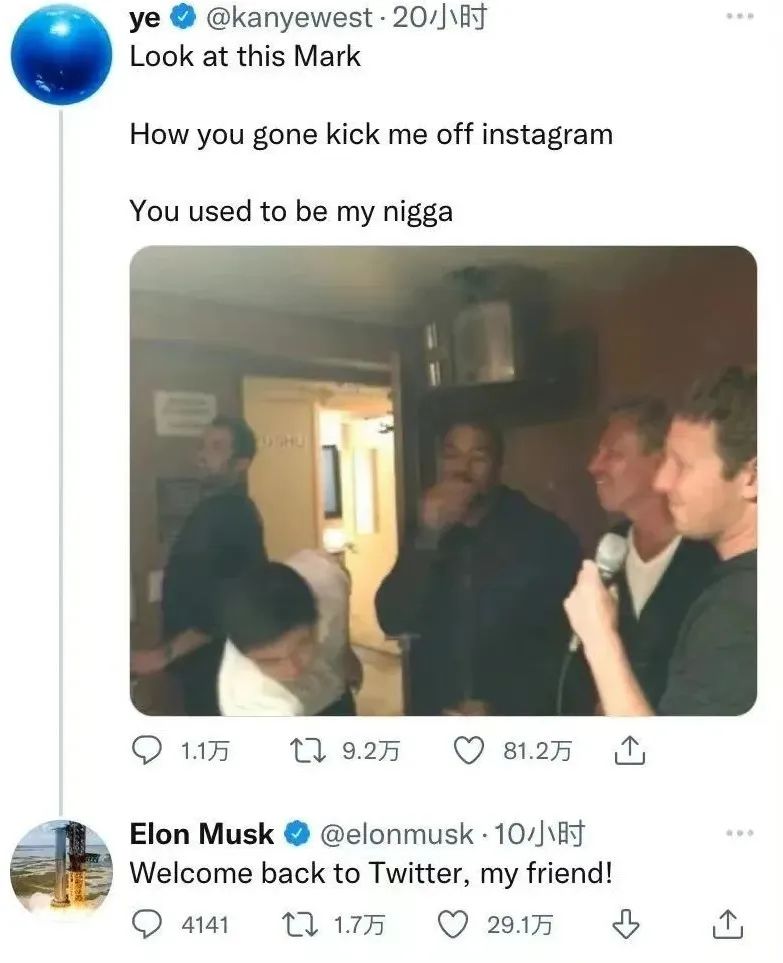Image resolution: width=783 pixels, height=963 pixels.
Task: Open ye's tweet via 20小时 timestamp
Action: tap(440, 18)
